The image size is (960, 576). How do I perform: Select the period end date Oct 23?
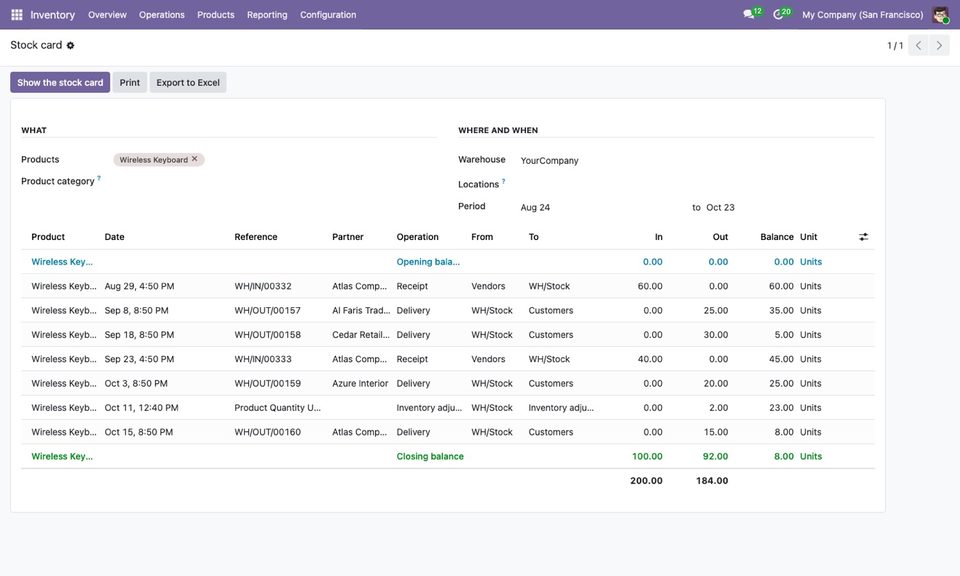[720, 208]
